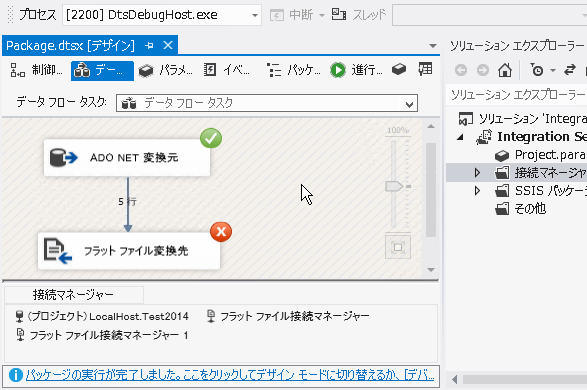
Task: Click the designer vertical scrollbar up arrow
Action: tap(431, 127)
